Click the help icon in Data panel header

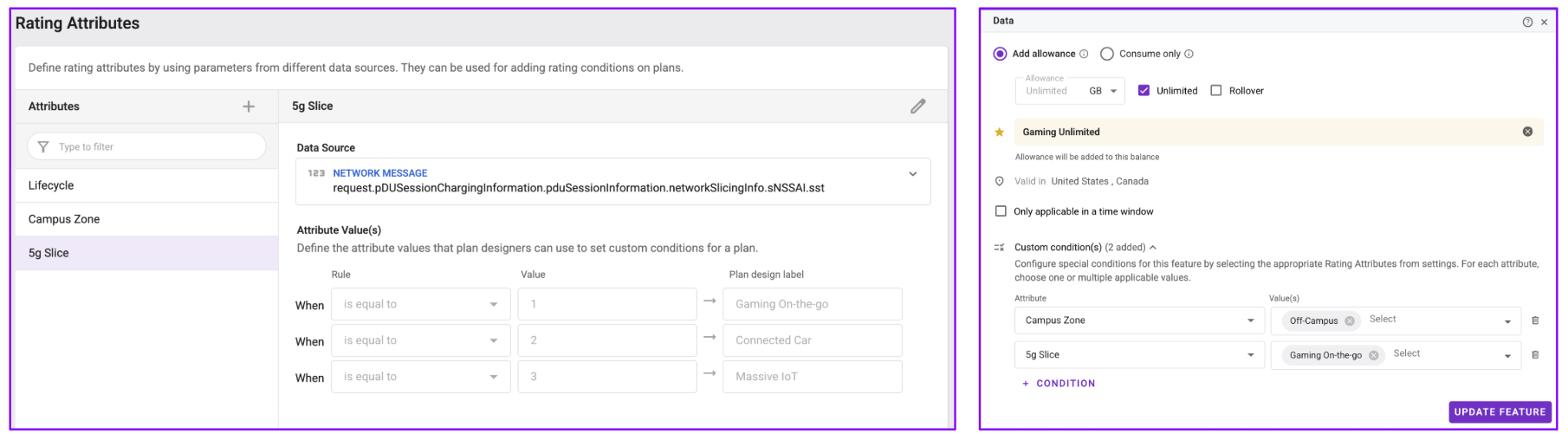click(1527, 23)
